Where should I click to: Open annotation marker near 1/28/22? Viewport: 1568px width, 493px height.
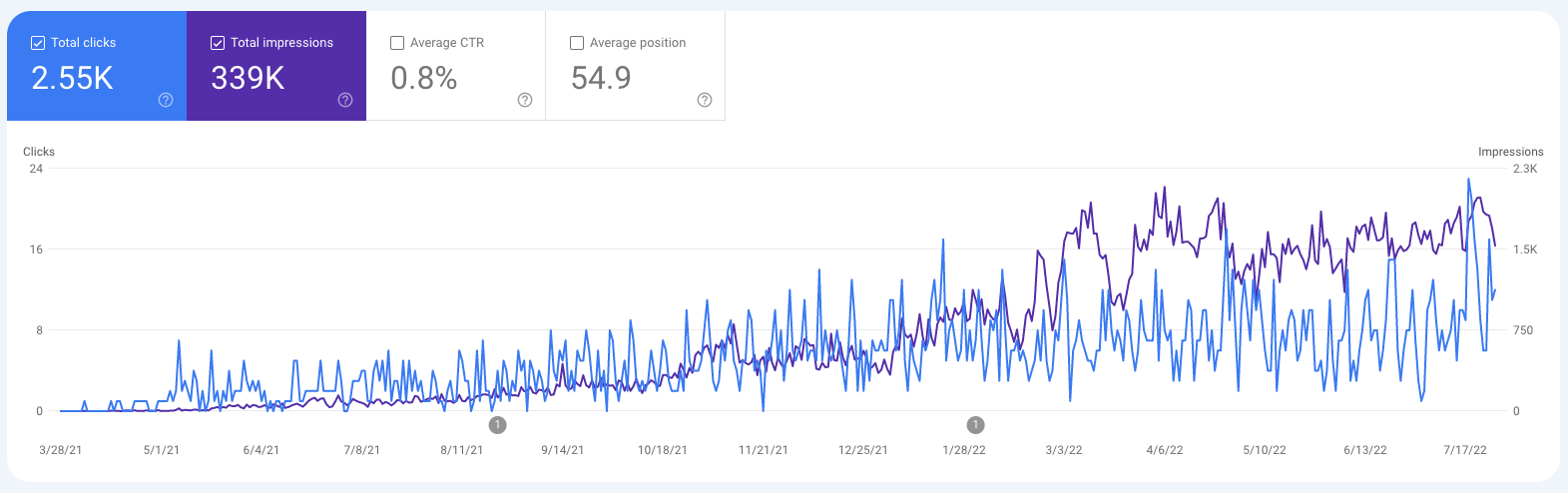975,425
